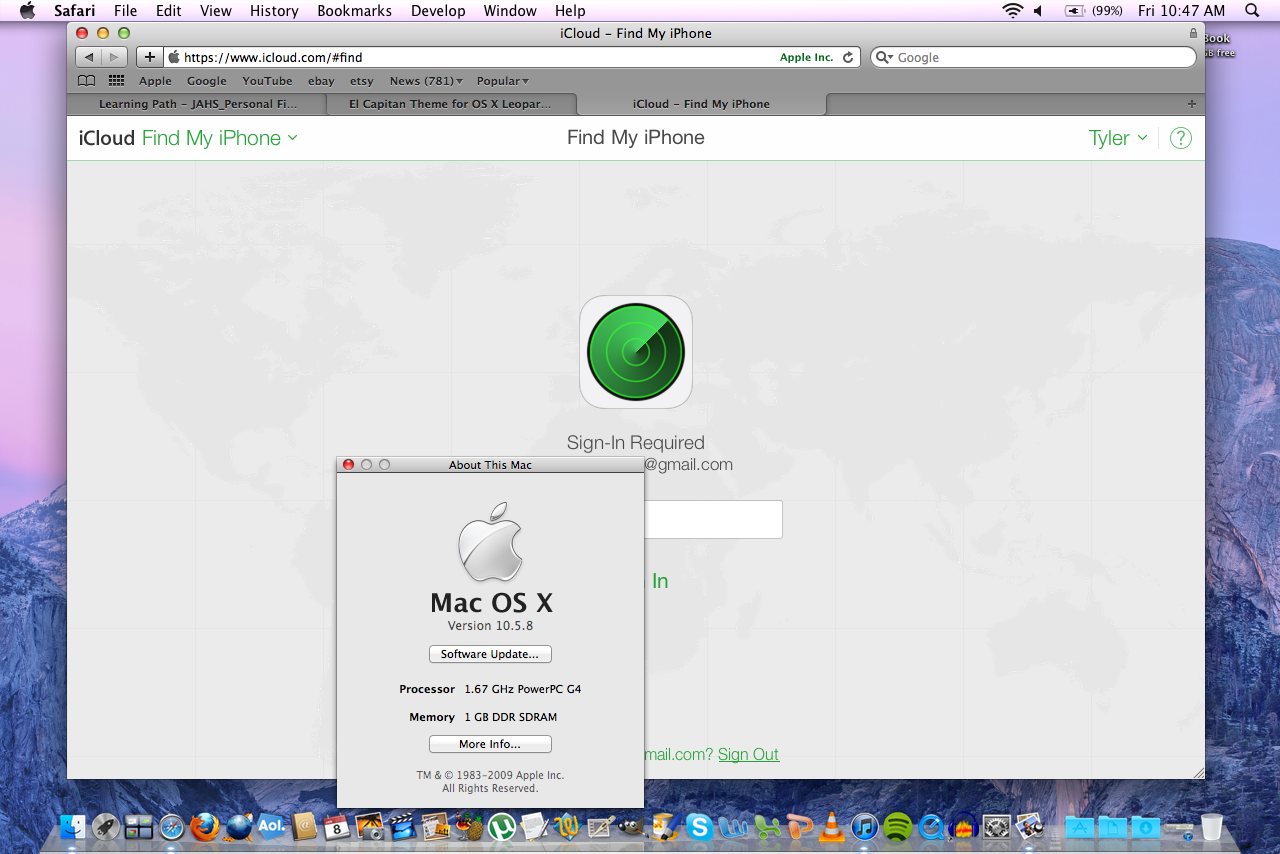
Task: Open the Bookmarks menu
Action: [x=354, y=11]
